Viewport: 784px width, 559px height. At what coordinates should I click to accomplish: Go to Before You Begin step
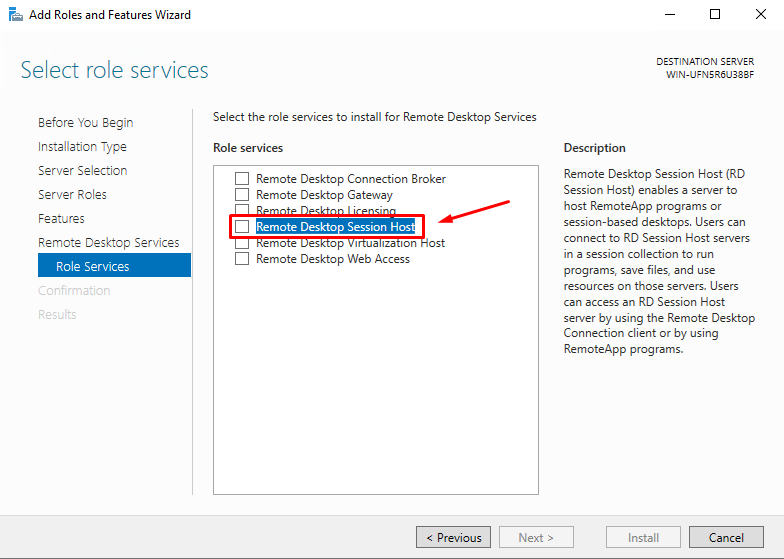(85, 123)
